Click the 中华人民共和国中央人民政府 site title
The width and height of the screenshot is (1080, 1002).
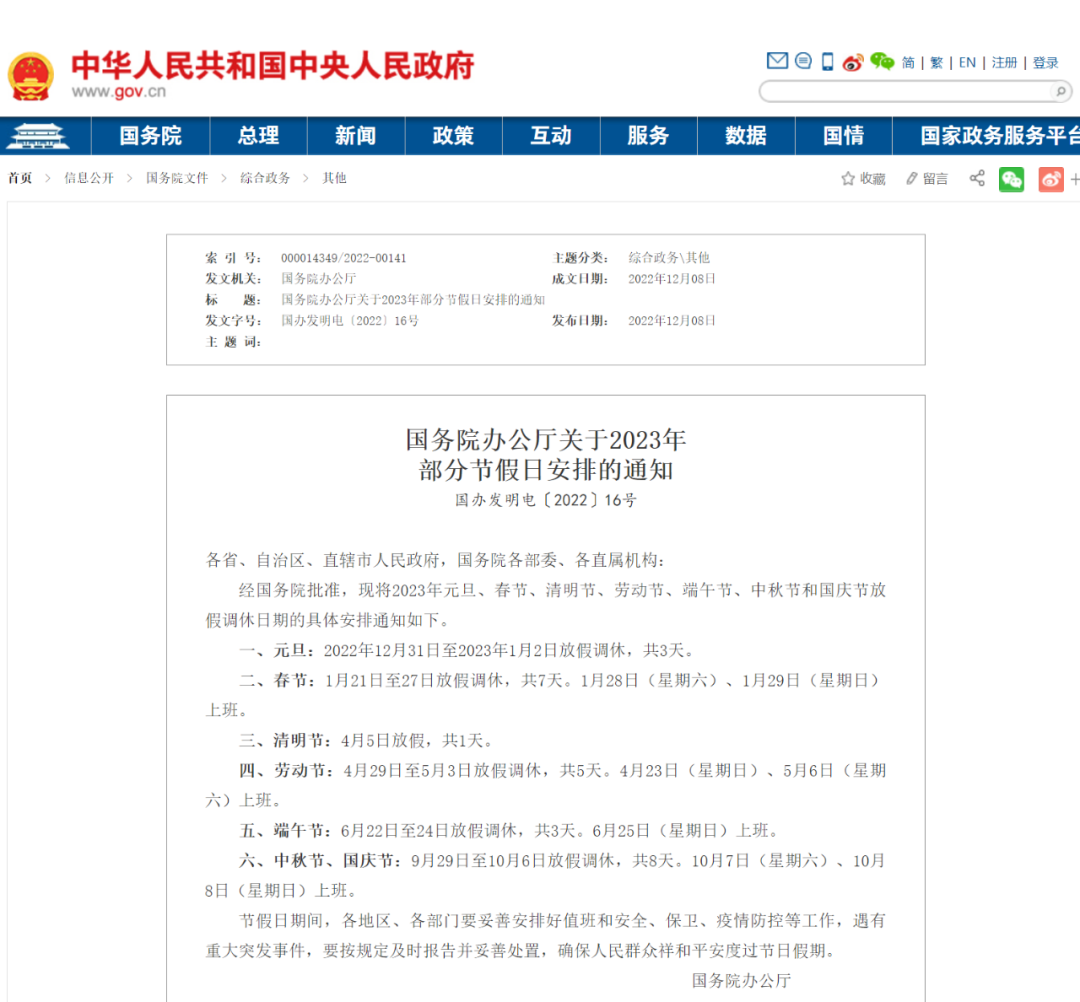pos(273,65)
